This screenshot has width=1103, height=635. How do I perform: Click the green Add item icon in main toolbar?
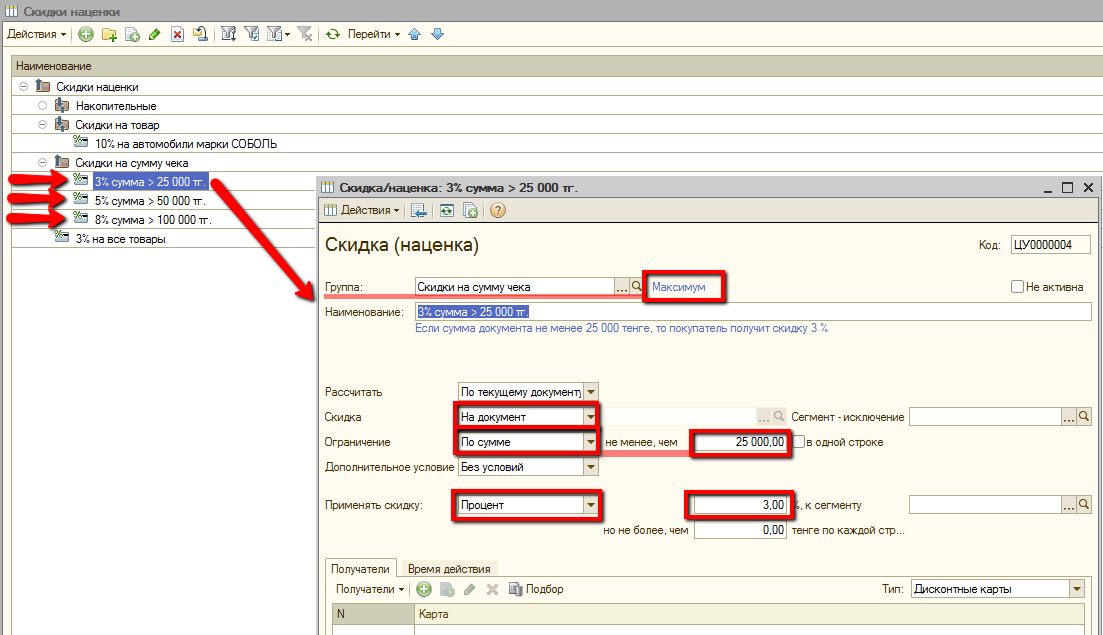coord(86,34)
